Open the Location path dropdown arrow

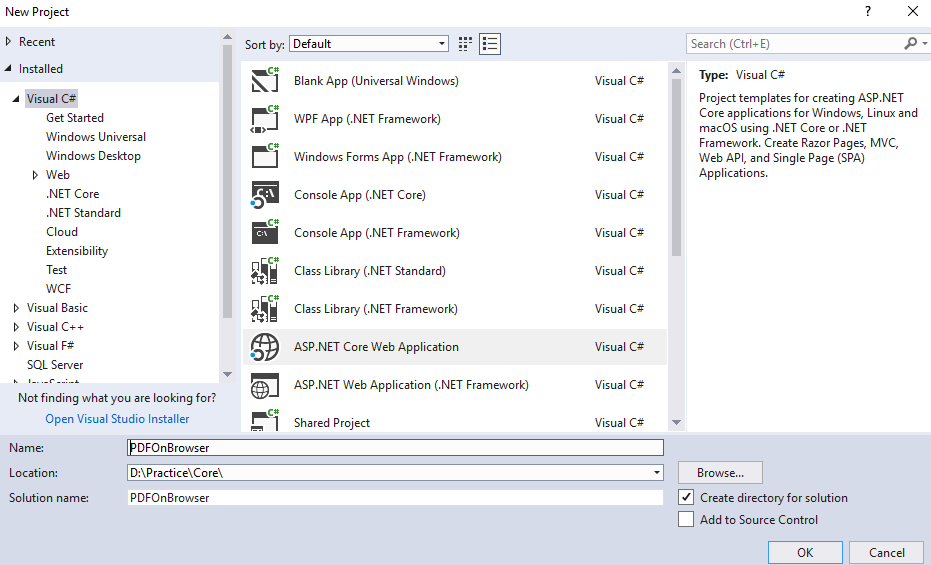point(657,472)
